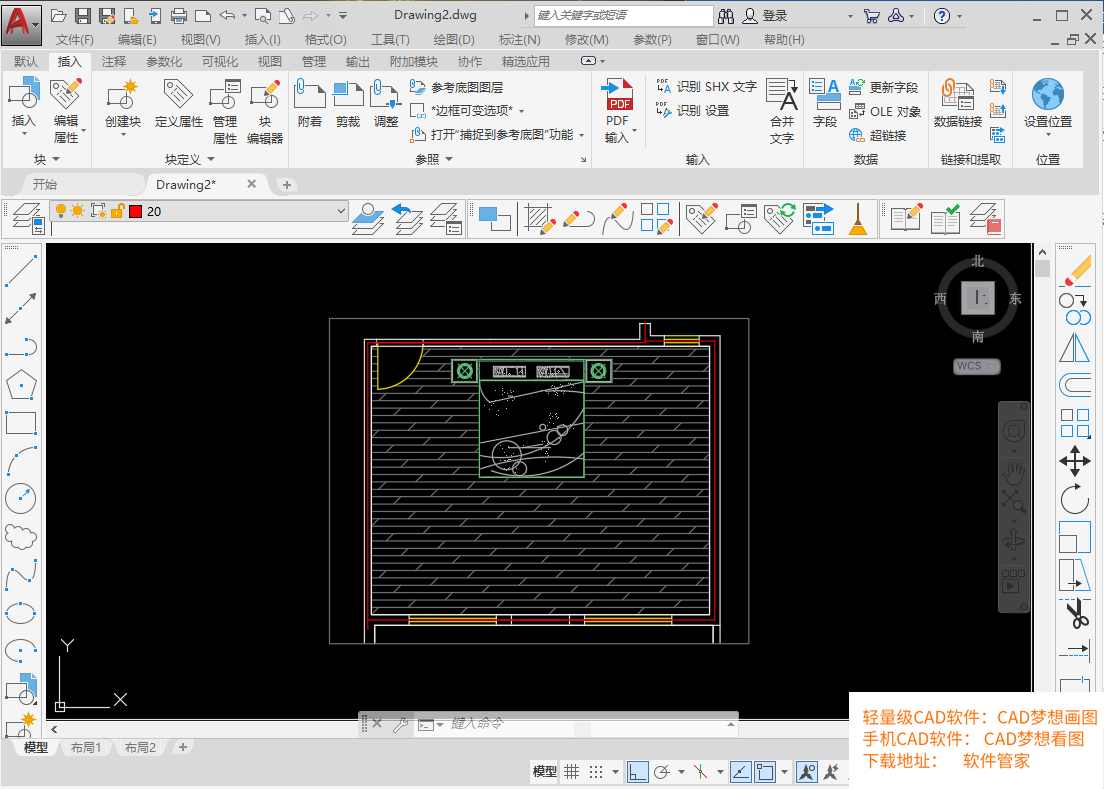Open quick access toolbar customize dropdown
Screen dimensions: 1104x789
tap(343, 15)
